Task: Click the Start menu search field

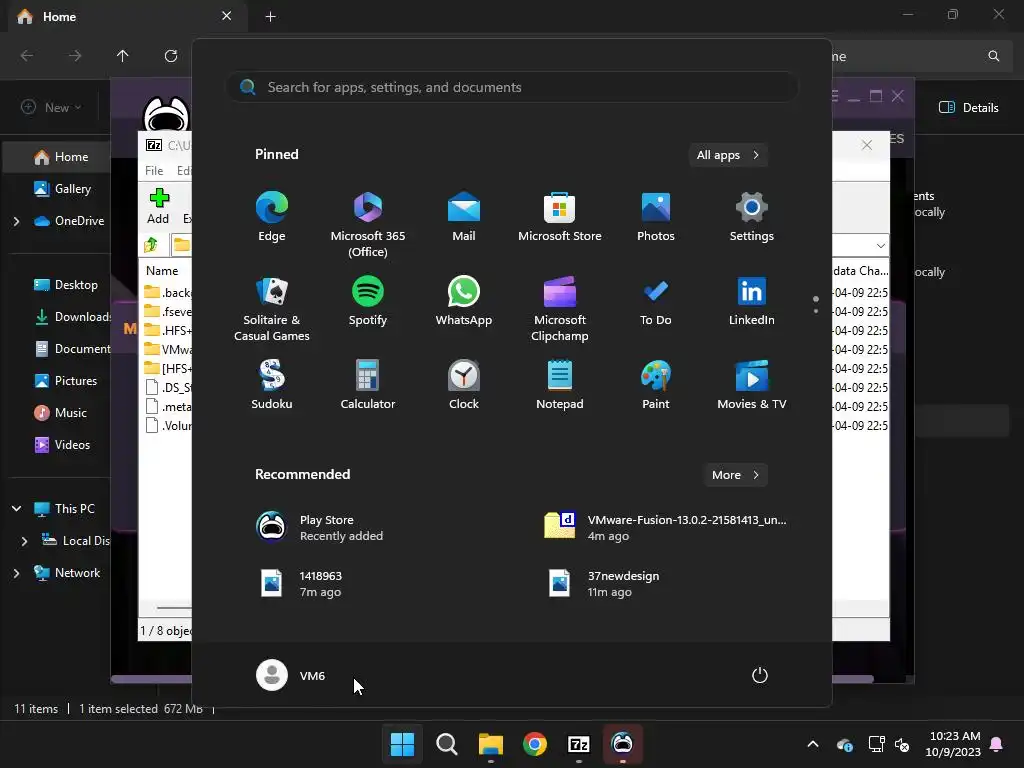Action: click(512, 87)
